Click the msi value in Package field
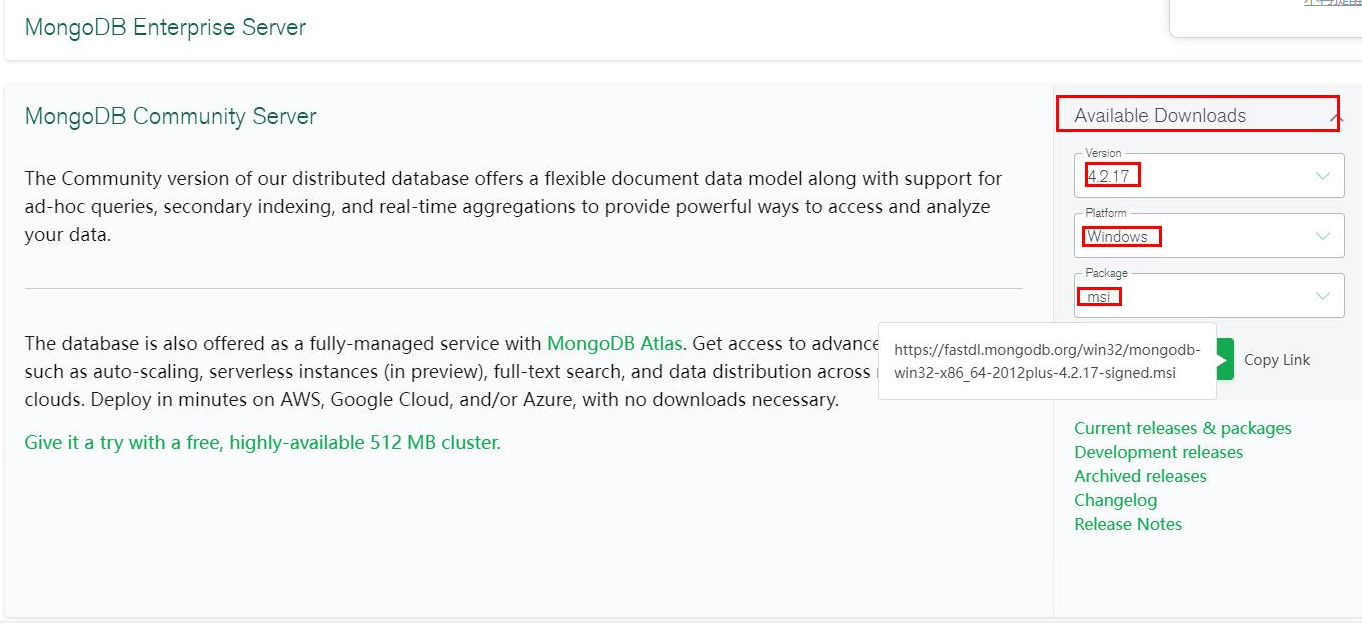1362x623 pixels. click(x=1098, y=296)
